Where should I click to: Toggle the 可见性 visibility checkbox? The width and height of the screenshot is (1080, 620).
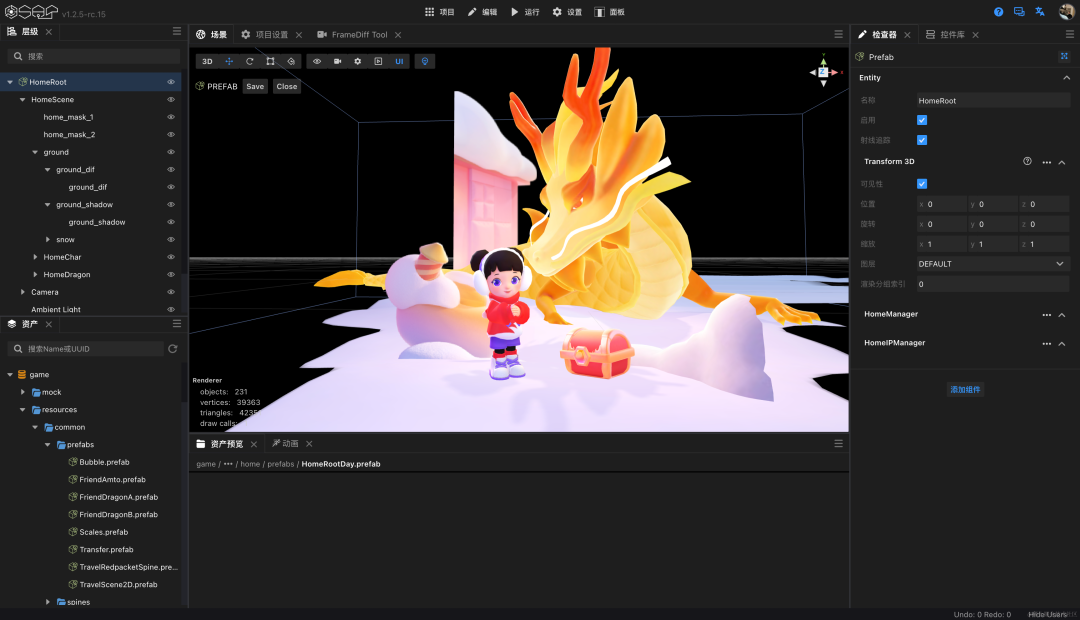tap(922, 184)
